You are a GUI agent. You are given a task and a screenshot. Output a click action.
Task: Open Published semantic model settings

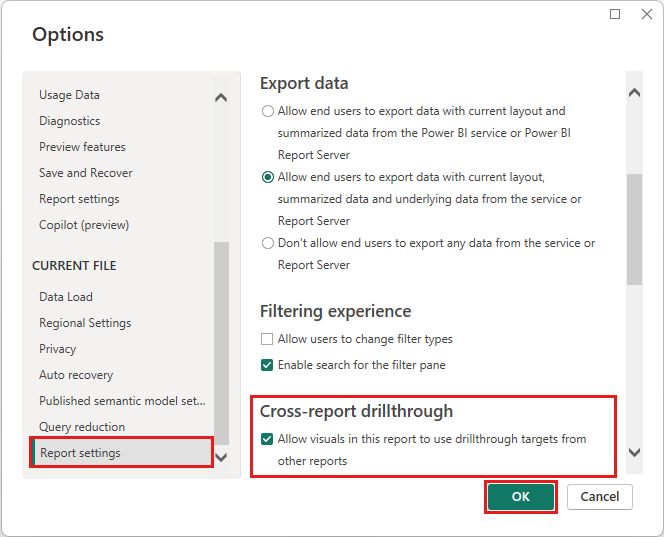click(x=122, y=401)
